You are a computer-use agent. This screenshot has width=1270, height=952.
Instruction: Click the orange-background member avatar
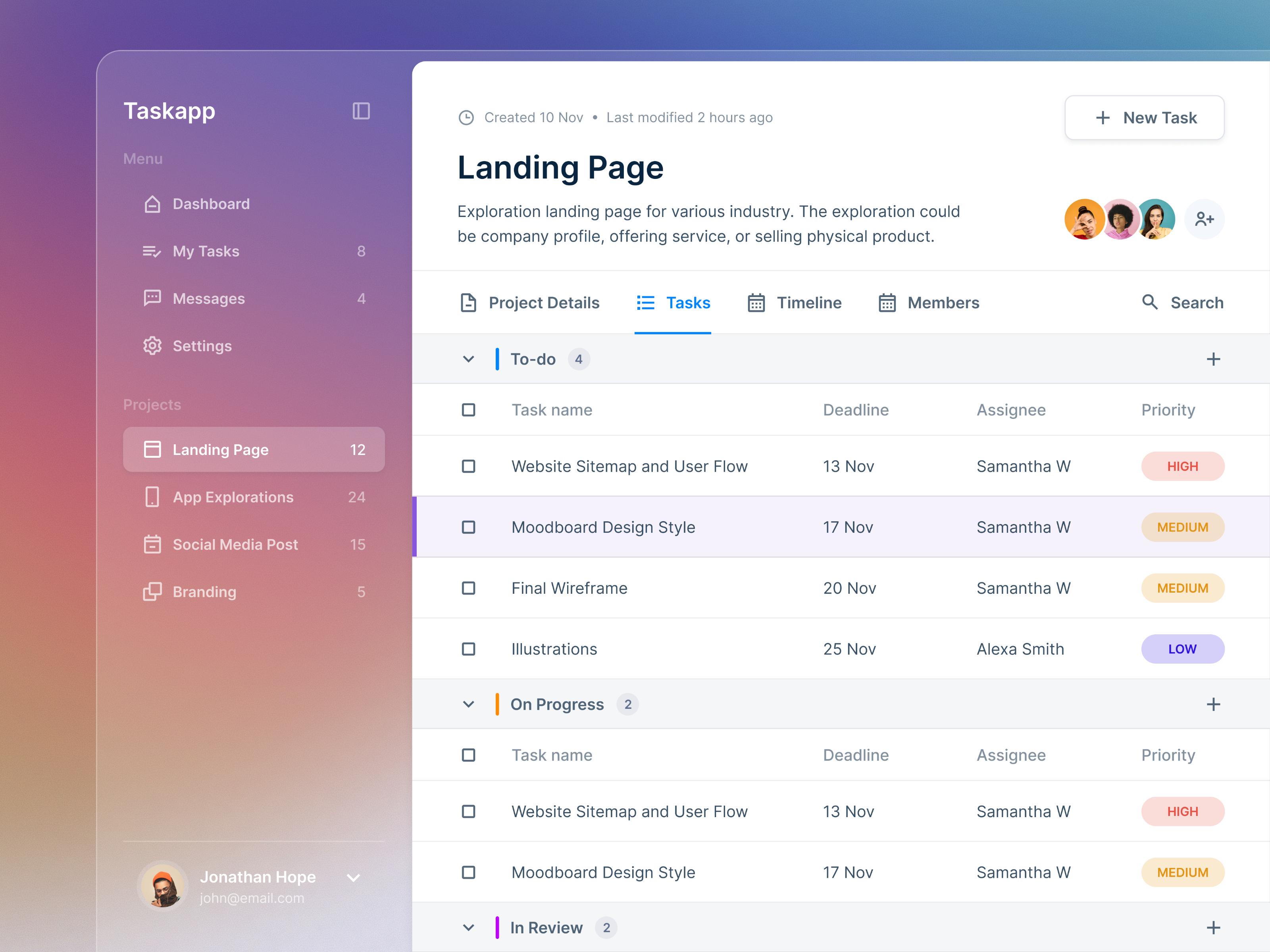1084,219
